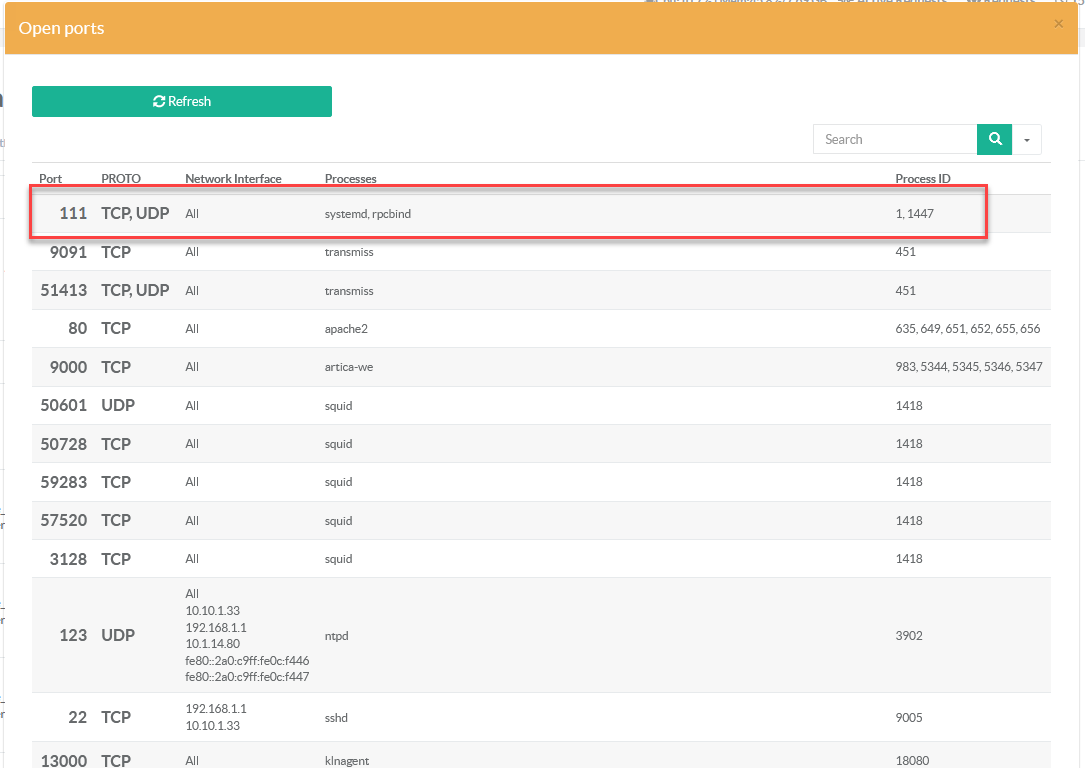The image size is (1085, 768).
Task: Select the port 3128 squid row
Action: (x=540, y=559)
